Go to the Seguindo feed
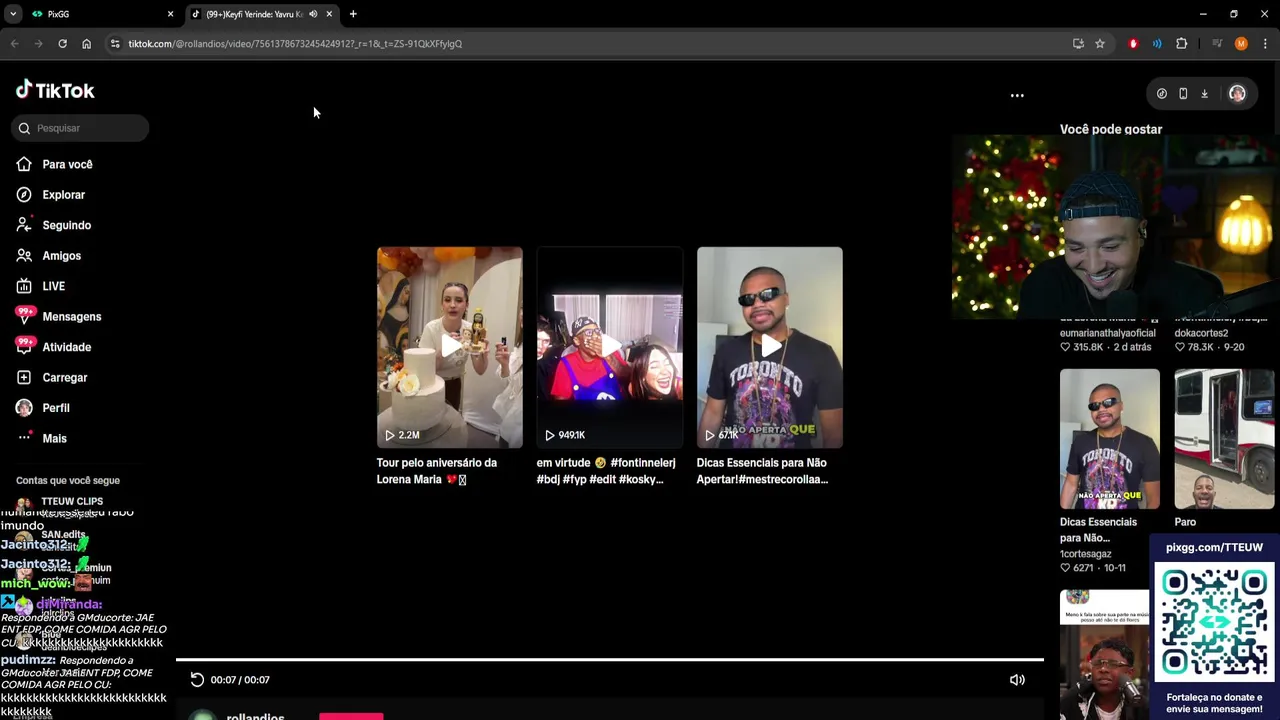The image size is (1280, 720). coord(66,225)
